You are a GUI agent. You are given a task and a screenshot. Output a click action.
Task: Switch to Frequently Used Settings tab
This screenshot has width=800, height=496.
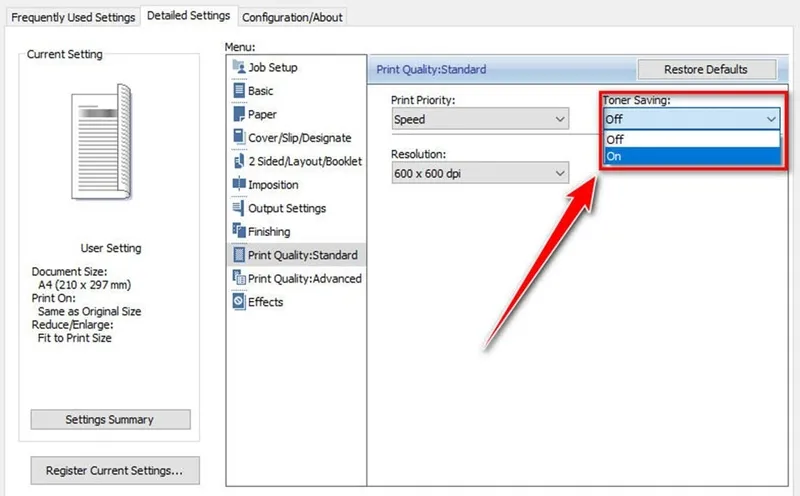[71, 17]
